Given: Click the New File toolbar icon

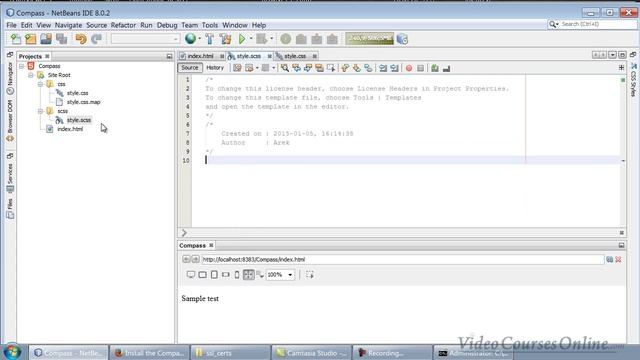Looking at the screenshot, I should (x=16, y=39).
